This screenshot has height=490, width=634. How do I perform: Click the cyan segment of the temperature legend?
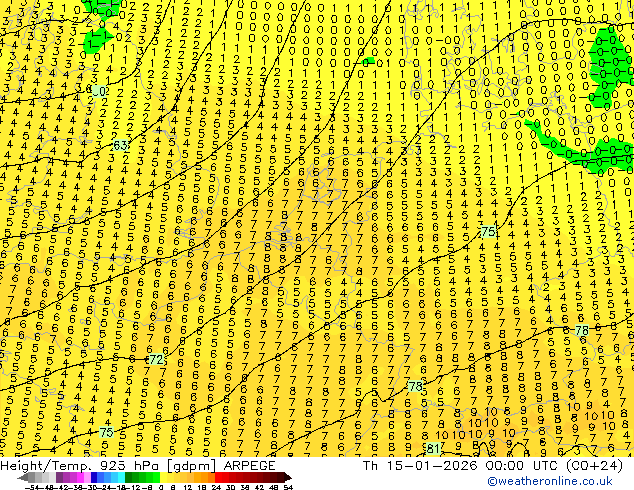click(x=121, y=477)
